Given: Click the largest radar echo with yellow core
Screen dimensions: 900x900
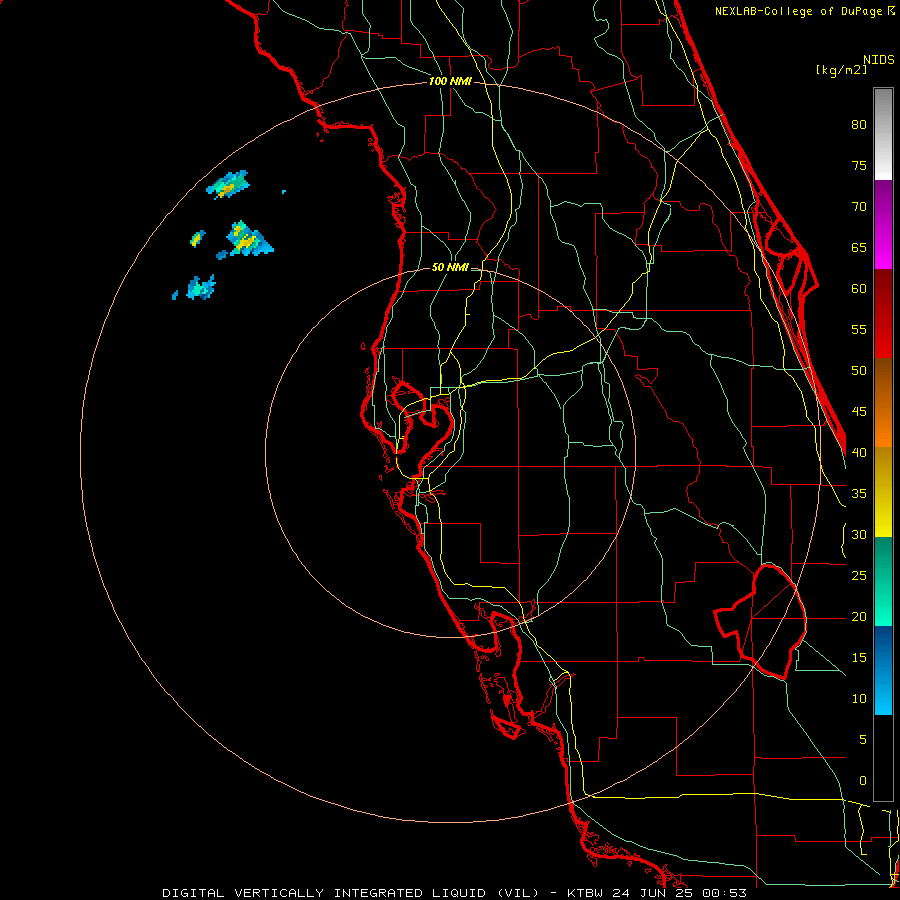Looking at the screenshot, I should [249, 239].
